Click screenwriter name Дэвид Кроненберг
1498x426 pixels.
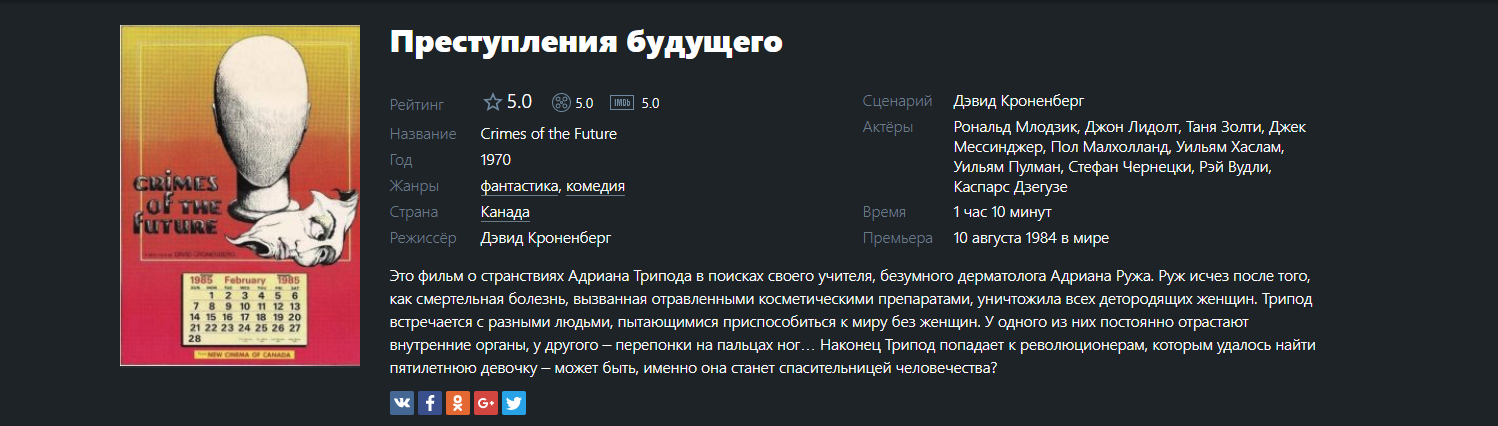coord(1019,101)
